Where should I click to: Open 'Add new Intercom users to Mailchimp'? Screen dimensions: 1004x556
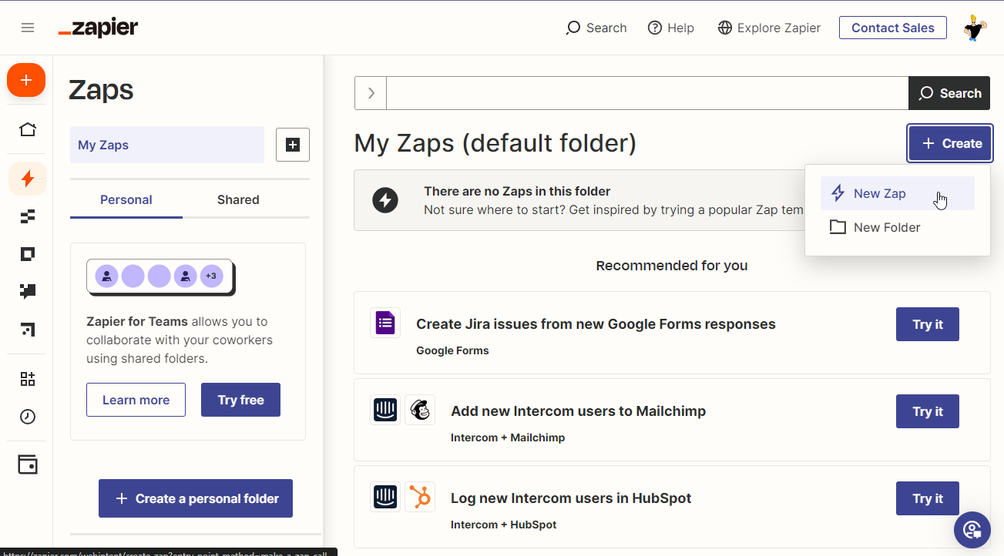coord(578,411)
